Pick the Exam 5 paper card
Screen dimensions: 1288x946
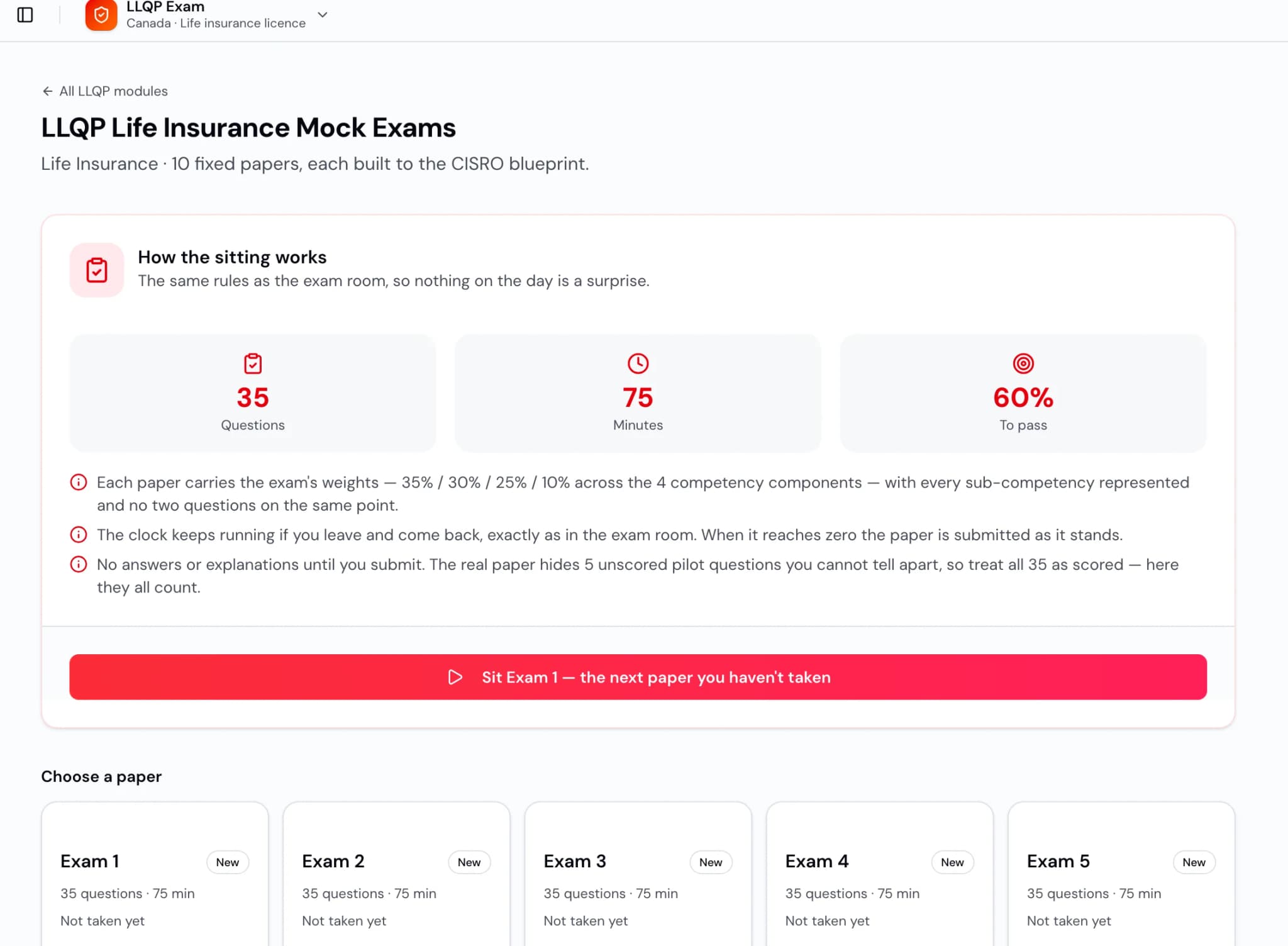tap(1121, 874)
